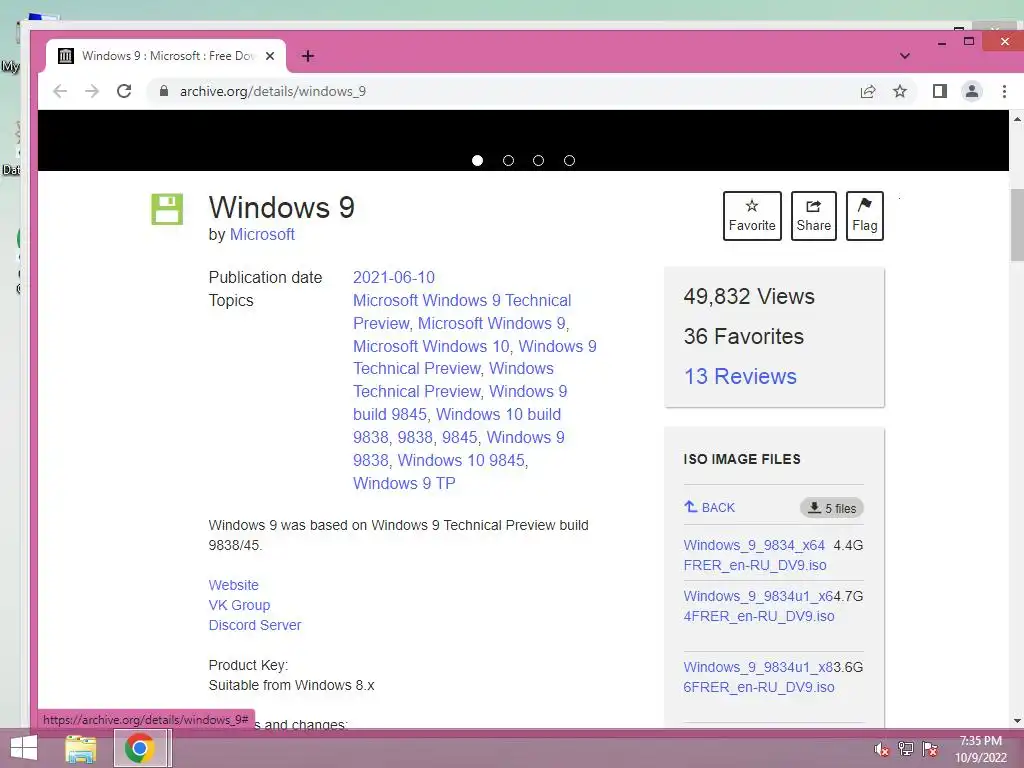Click scrollbar down arrow
Screen dimensions: 1024x768
point(1017,721)
